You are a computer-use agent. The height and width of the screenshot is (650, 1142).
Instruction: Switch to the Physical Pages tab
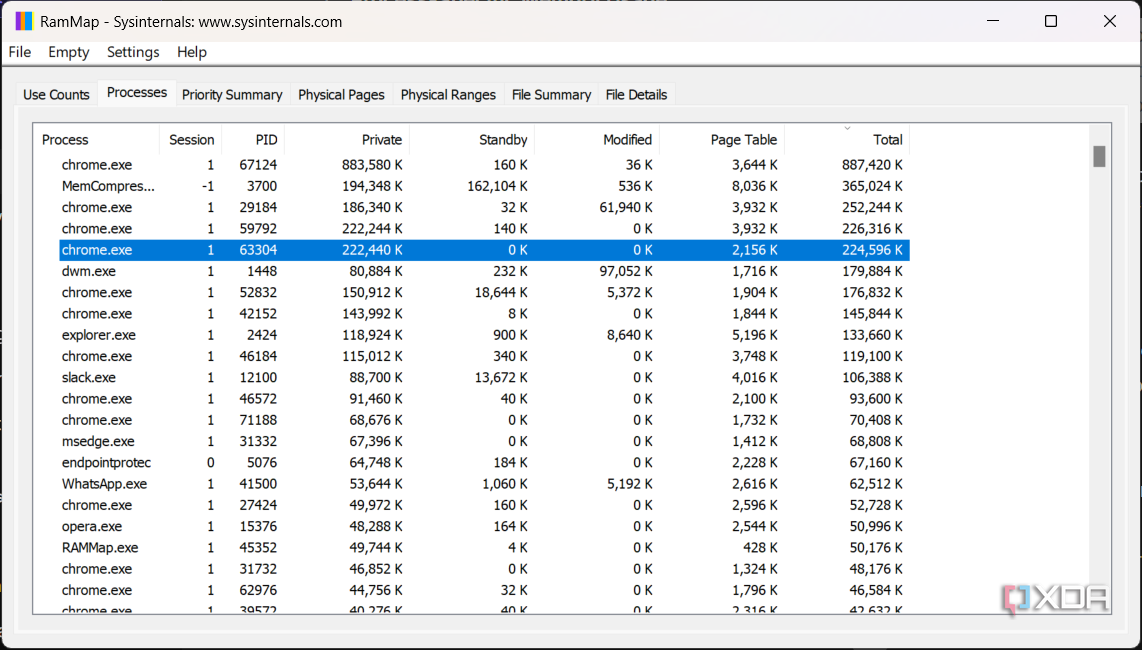[x=341, y=95]
